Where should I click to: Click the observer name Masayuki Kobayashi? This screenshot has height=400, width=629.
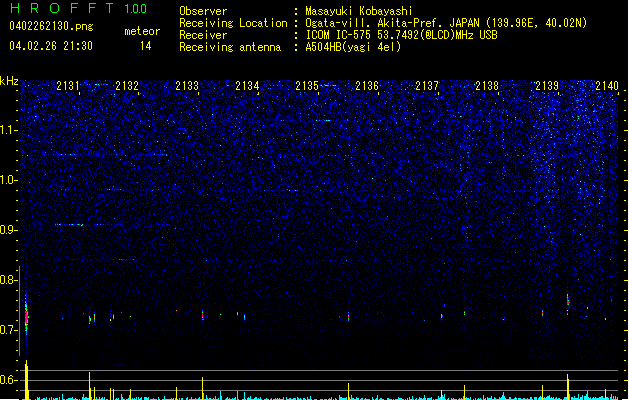pos(358,11)
